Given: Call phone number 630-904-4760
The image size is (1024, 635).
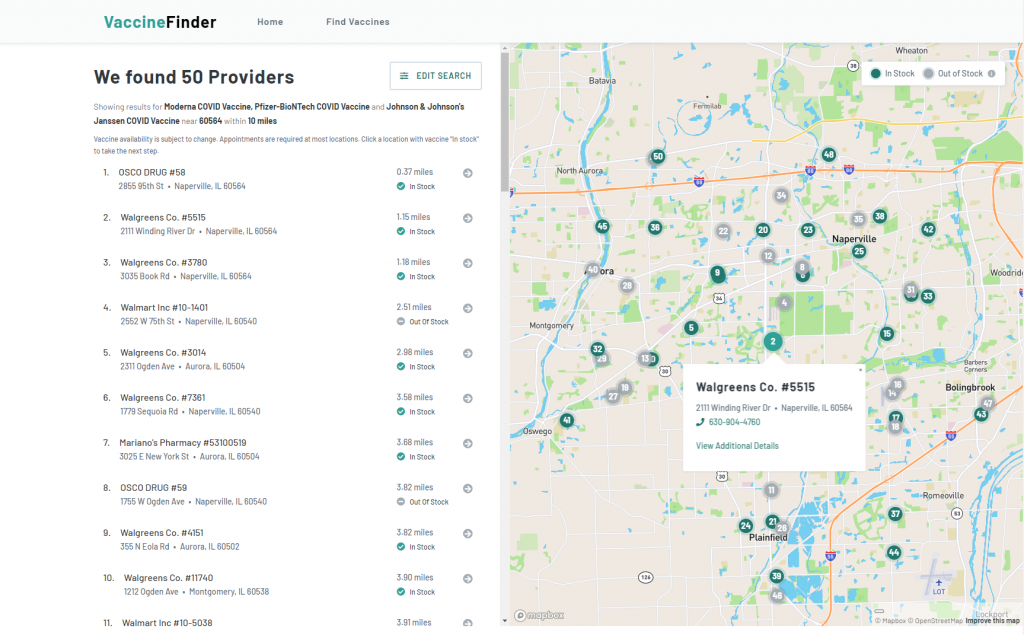Looking at the screenshot, I should [734, 422].
